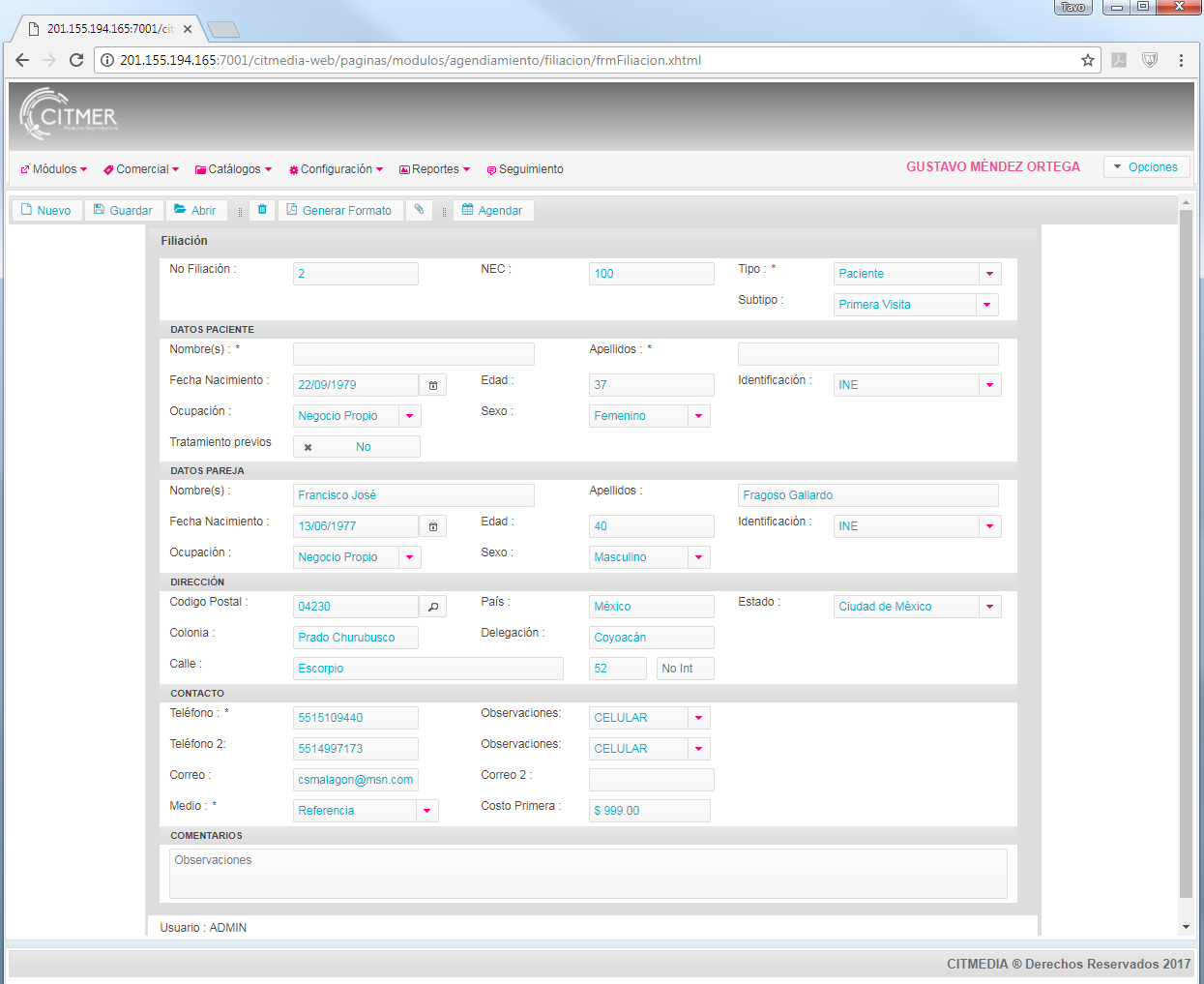Search postal code with magnifier icon
The image size is (1204, 984).
point(432,607)
